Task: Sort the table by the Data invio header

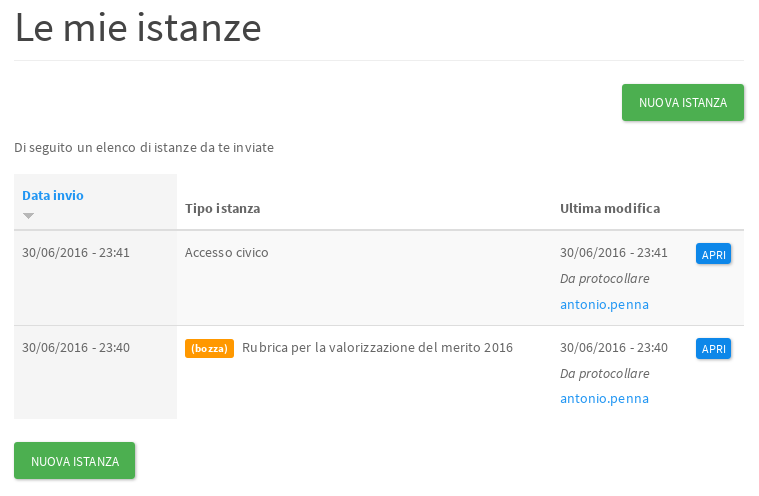Action: 53,195
